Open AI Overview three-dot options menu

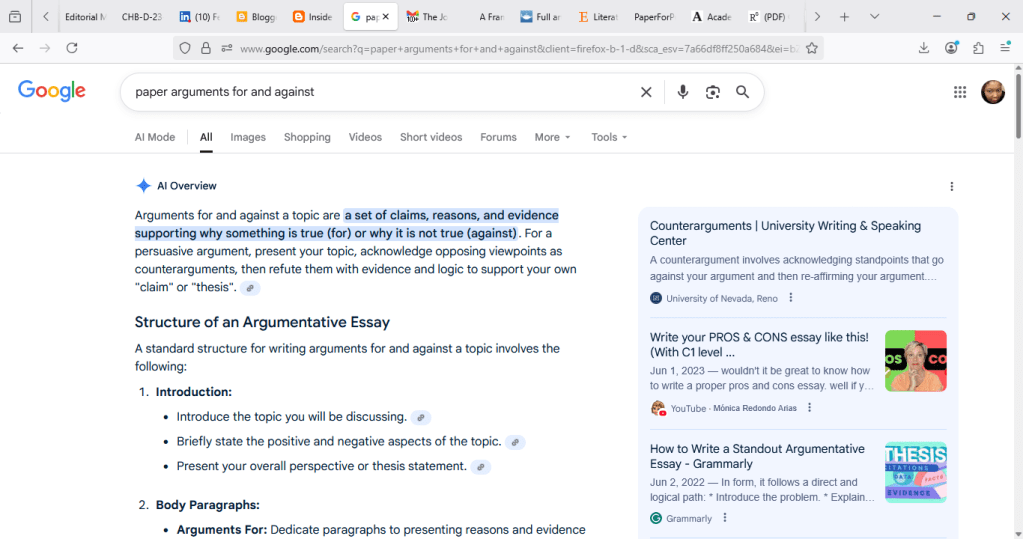(951, 186)
